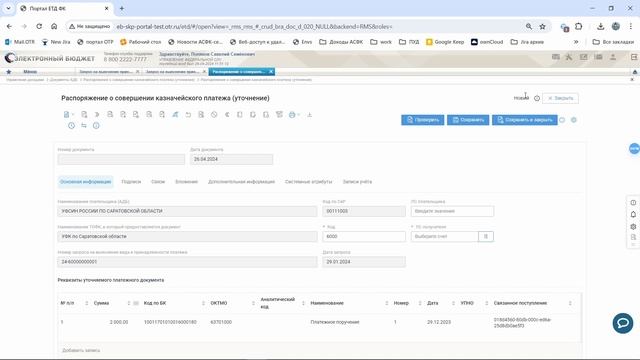
Task: Open the Google Keep bookmark
Action: pyautogui.click(x=445, y=42)
